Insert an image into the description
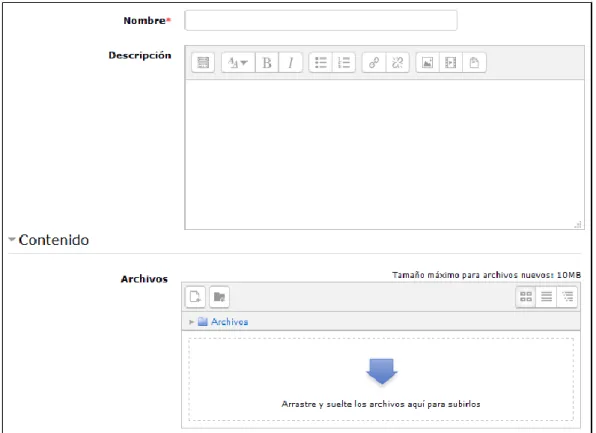The height and width of the screenshot is (433, 596). tap(428, 62)
